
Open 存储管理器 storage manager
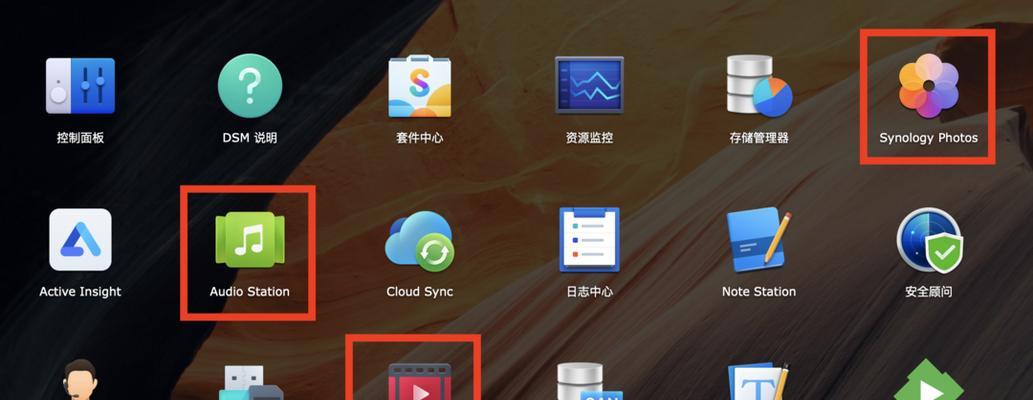pos(759,86)
